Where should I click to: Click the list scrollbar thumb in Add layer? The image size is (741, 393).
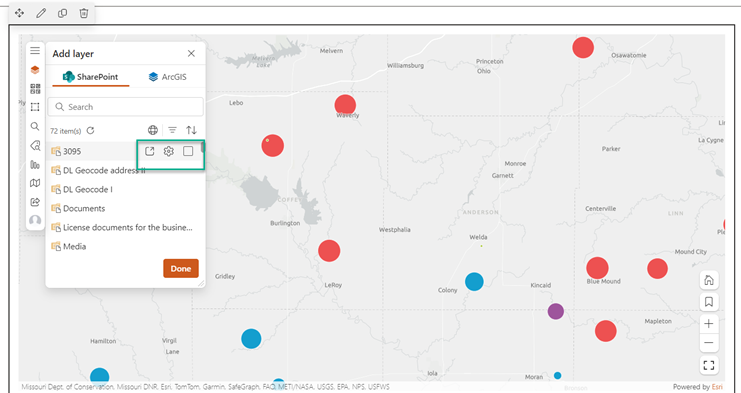(203, 147)
